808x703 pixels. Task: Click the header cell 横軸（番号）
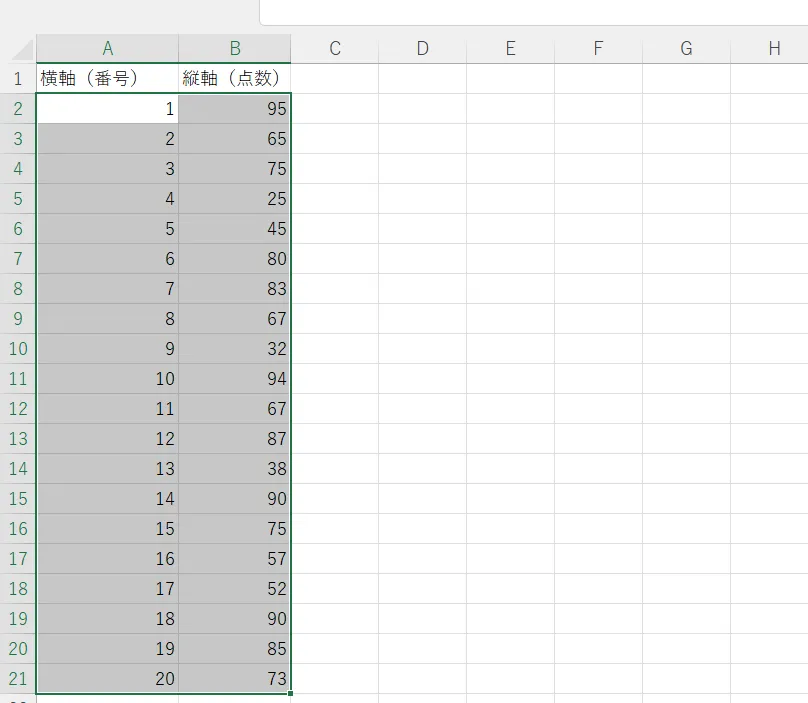(x=107, y=79)
